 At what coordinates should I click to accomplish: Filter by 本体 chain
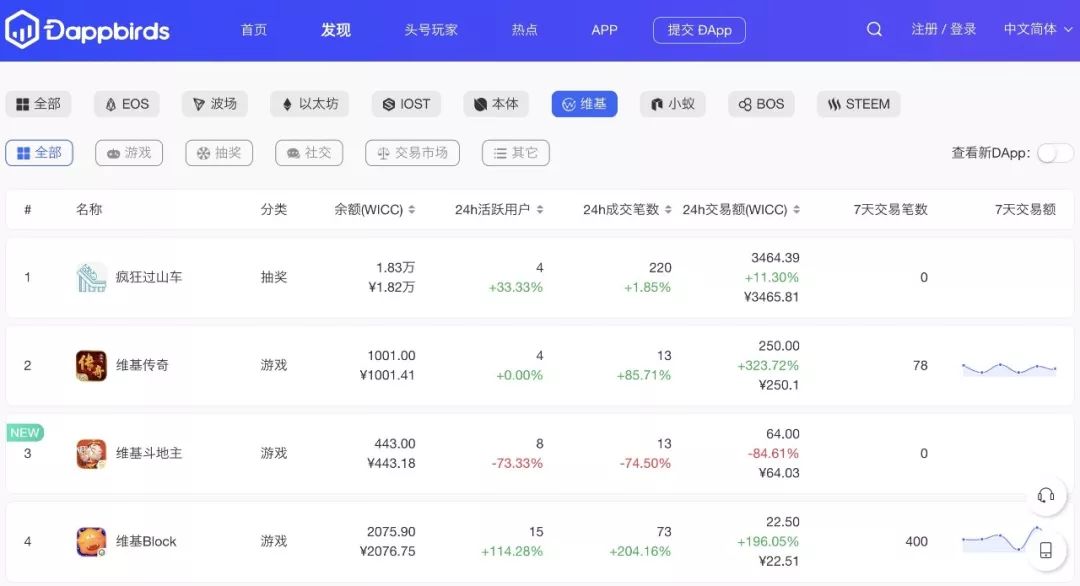496,104
